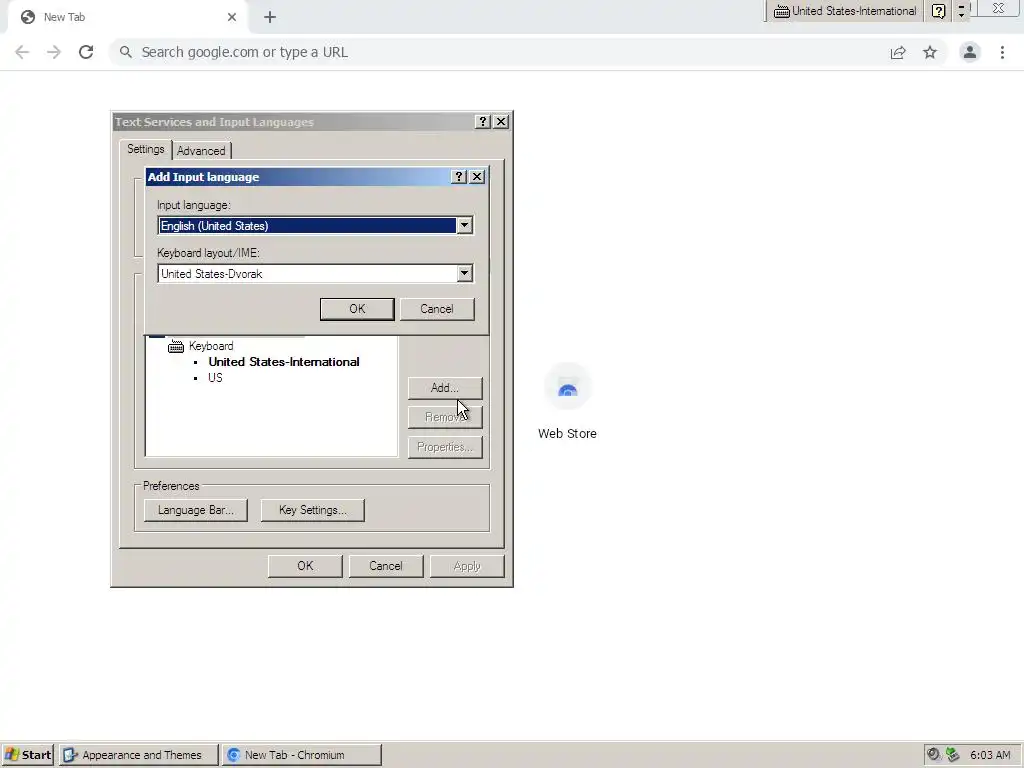
Task: Open the Keyboard layout/IME dropdown arrow
Action: 464,273
